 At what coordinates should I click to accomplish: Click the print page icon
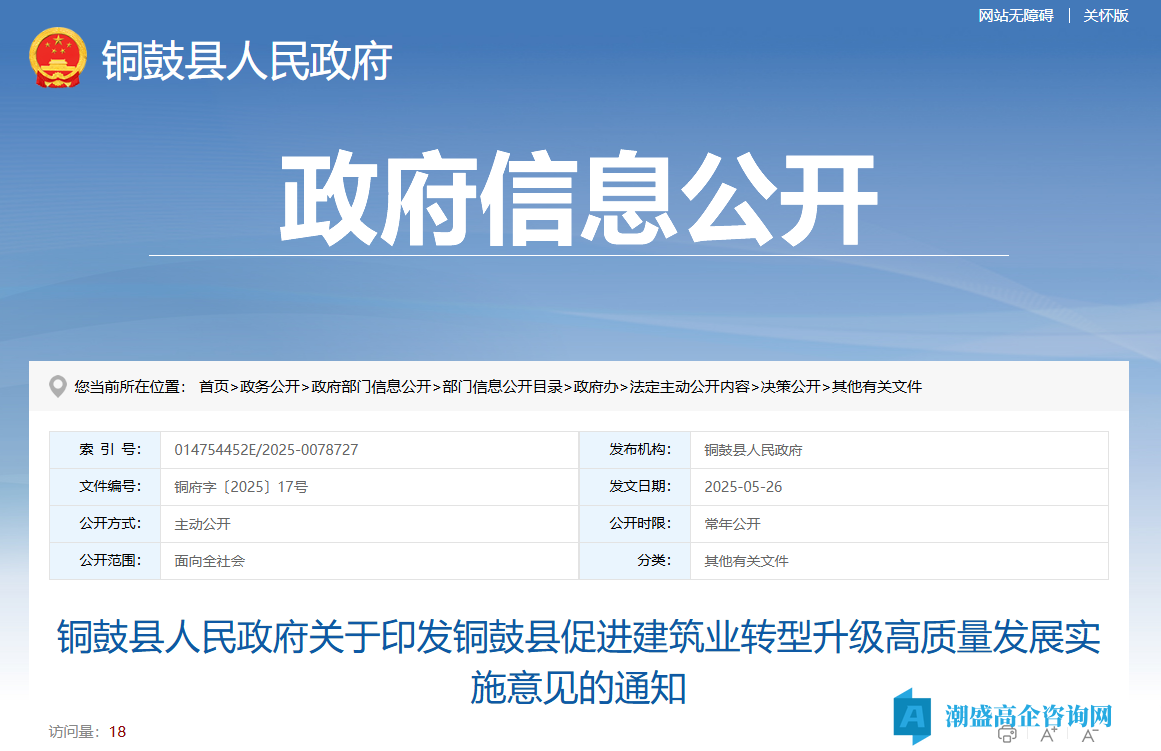coord(1008,735)
